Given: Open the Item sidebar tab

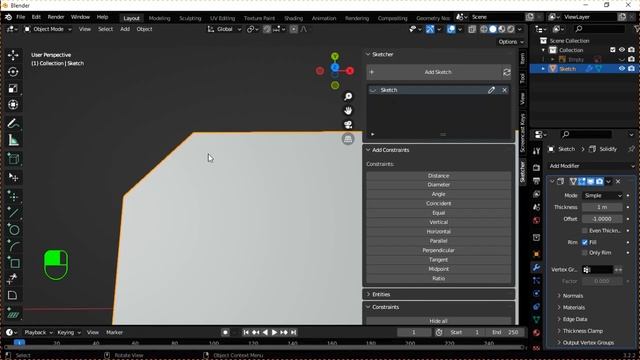Looking at the screenshot, I should pos(522,58).
